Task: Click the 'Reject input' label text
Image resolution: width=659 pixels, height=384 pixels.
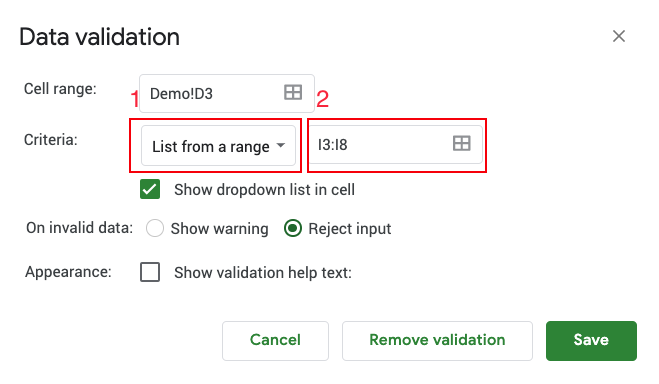Action: 350,229
